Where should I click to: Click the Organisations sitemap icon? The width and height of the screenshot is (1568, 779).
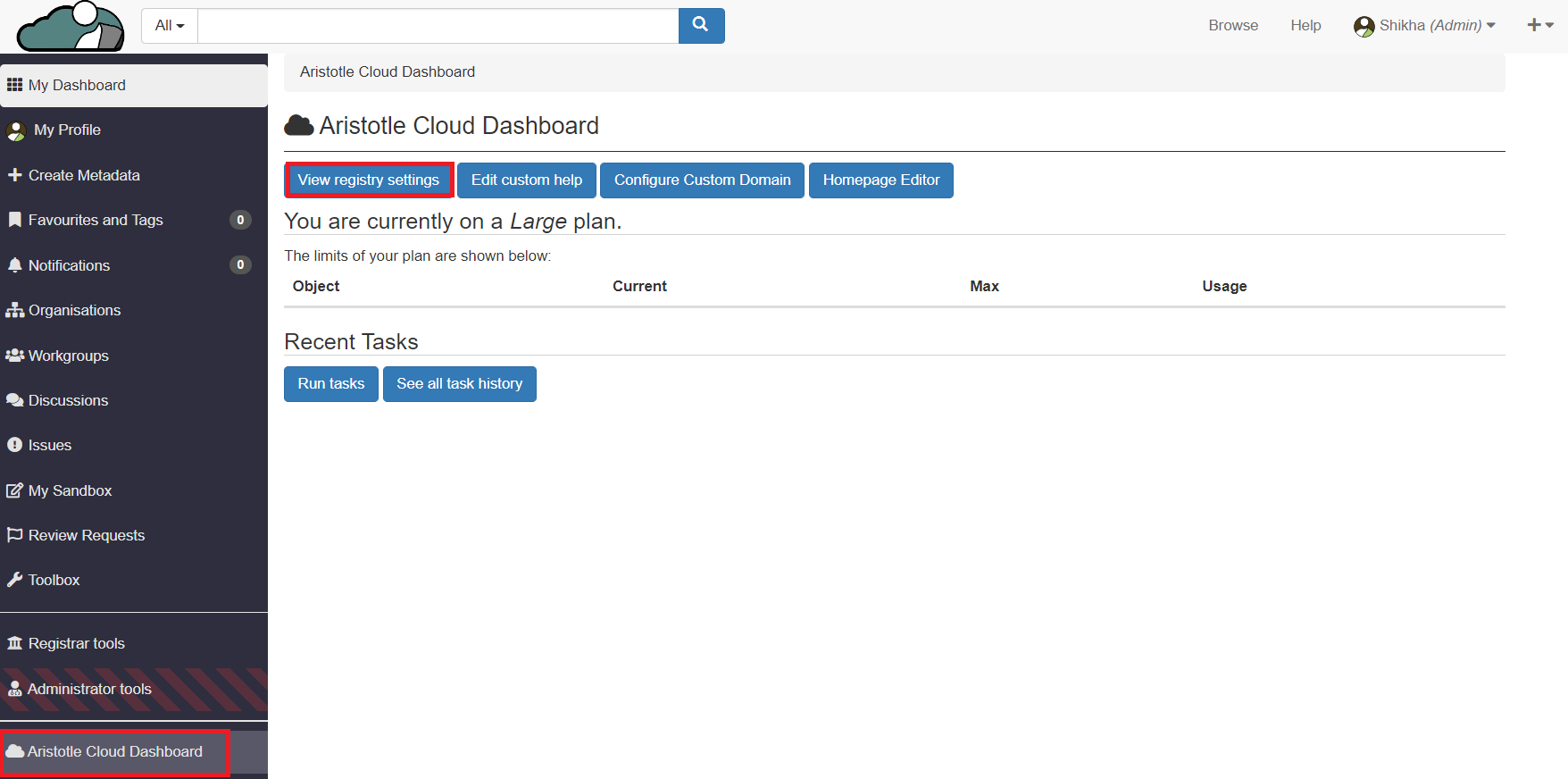[15, 310]
